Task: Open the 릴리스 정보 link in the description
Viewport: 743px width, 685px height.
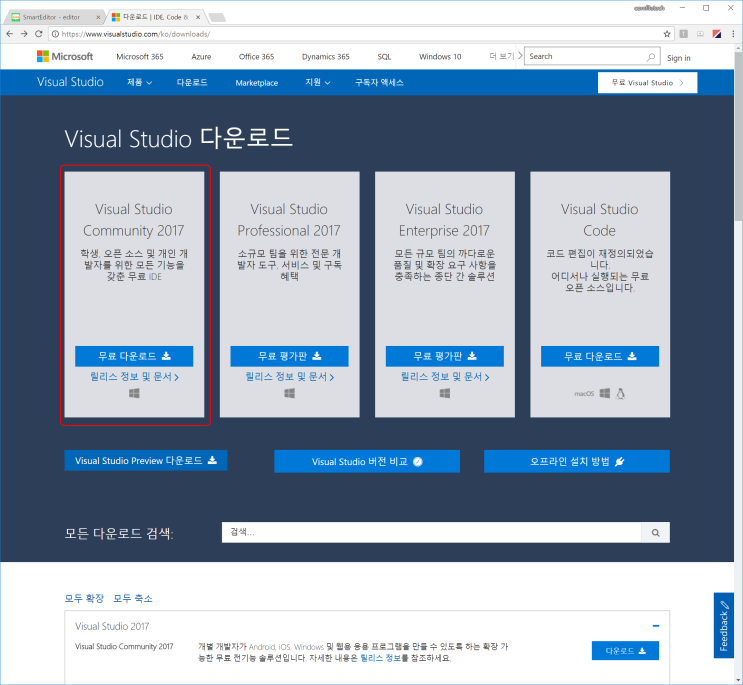Action: point(381,658)
